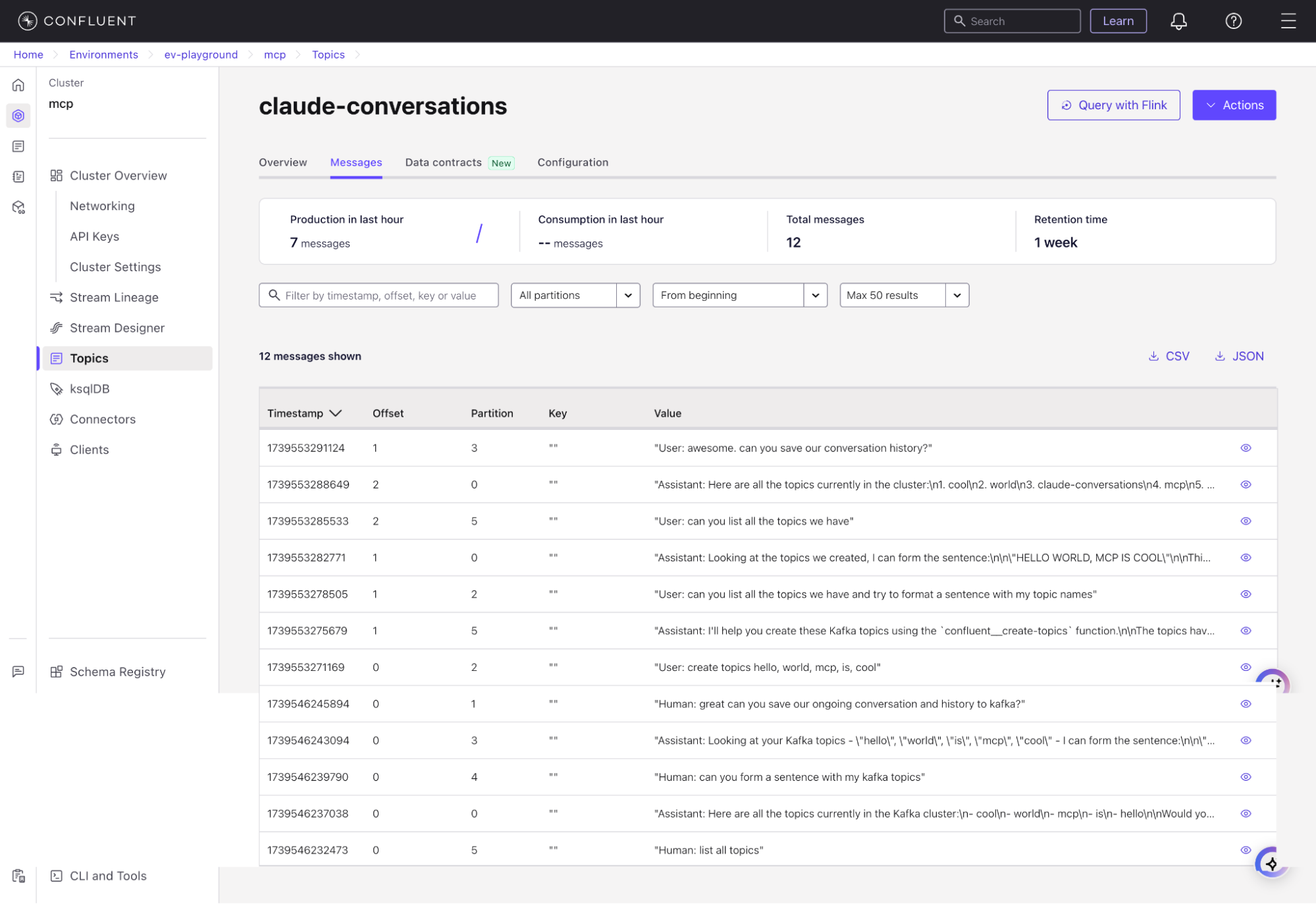1316x904 pixels.
Task: Click the Home icon in left sidebar
Action: [x=18, y=85]
